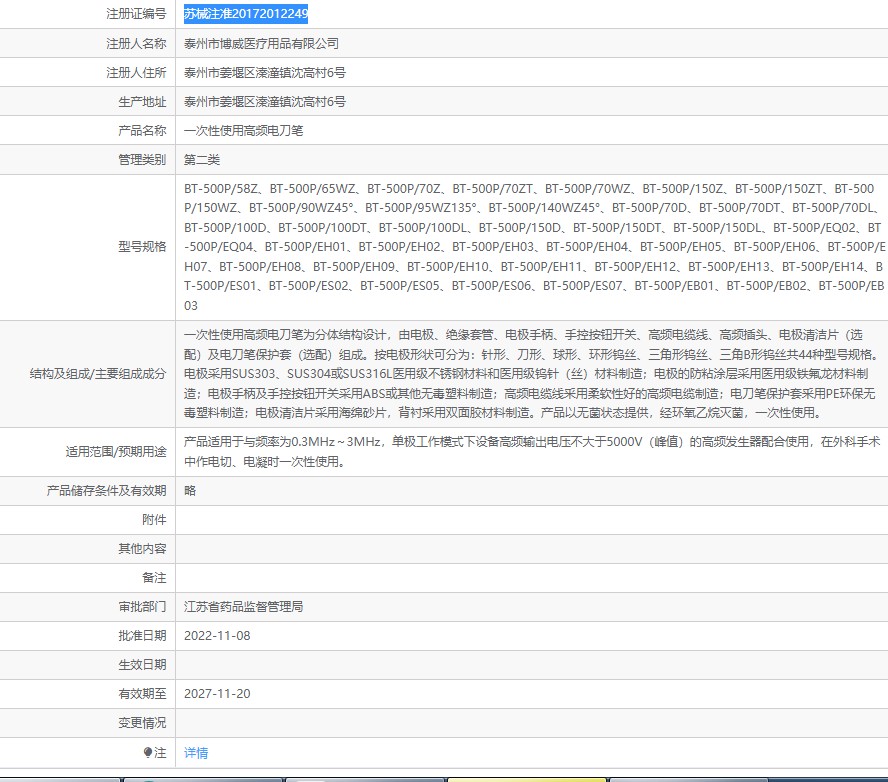
Task: Click the 结构及组成/主要组成成分 label
Action: point(98,374)
